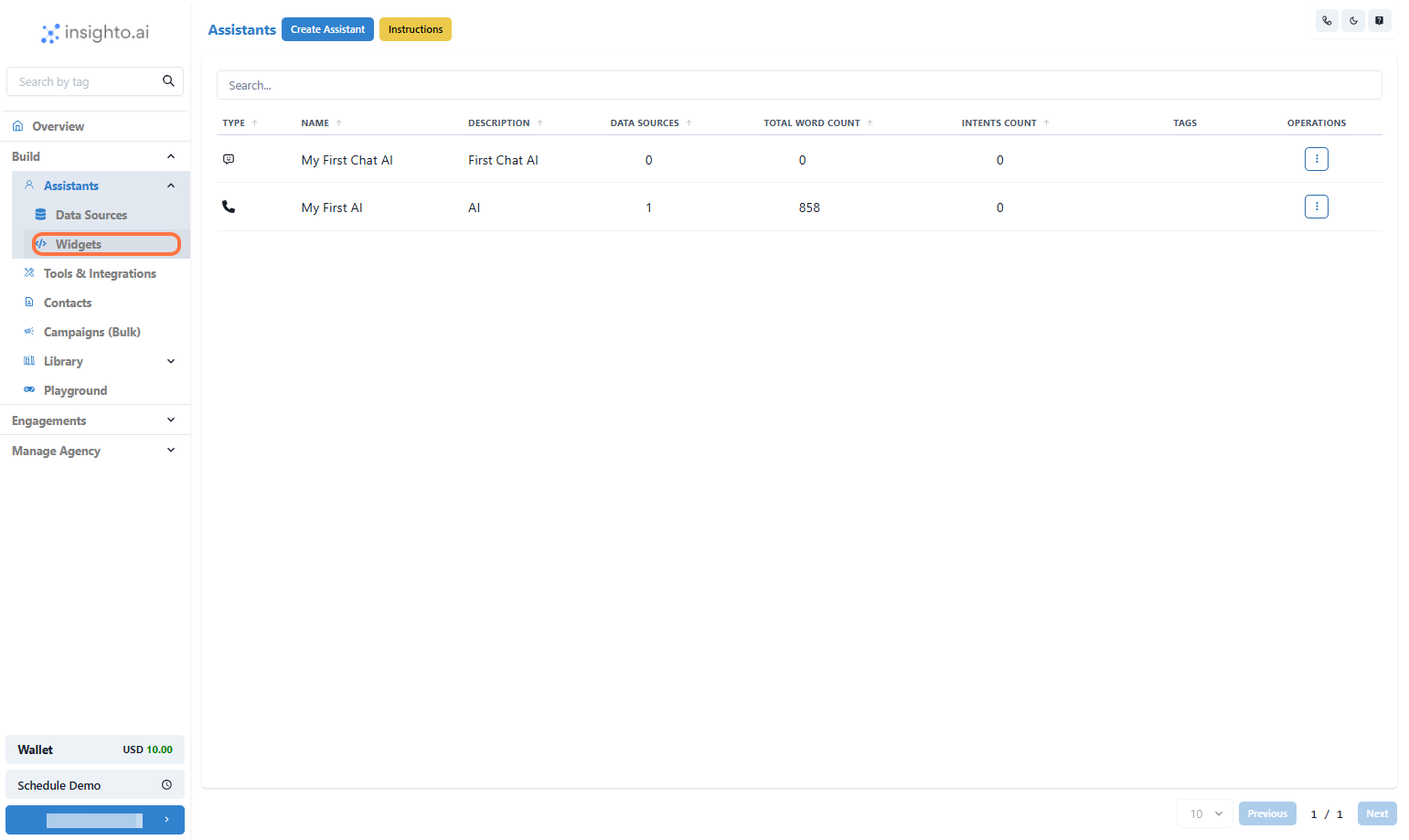This screenshot has height=840, width=1409.
Task: Open Data Sources in the sidebar
Action: click(91, 215)
